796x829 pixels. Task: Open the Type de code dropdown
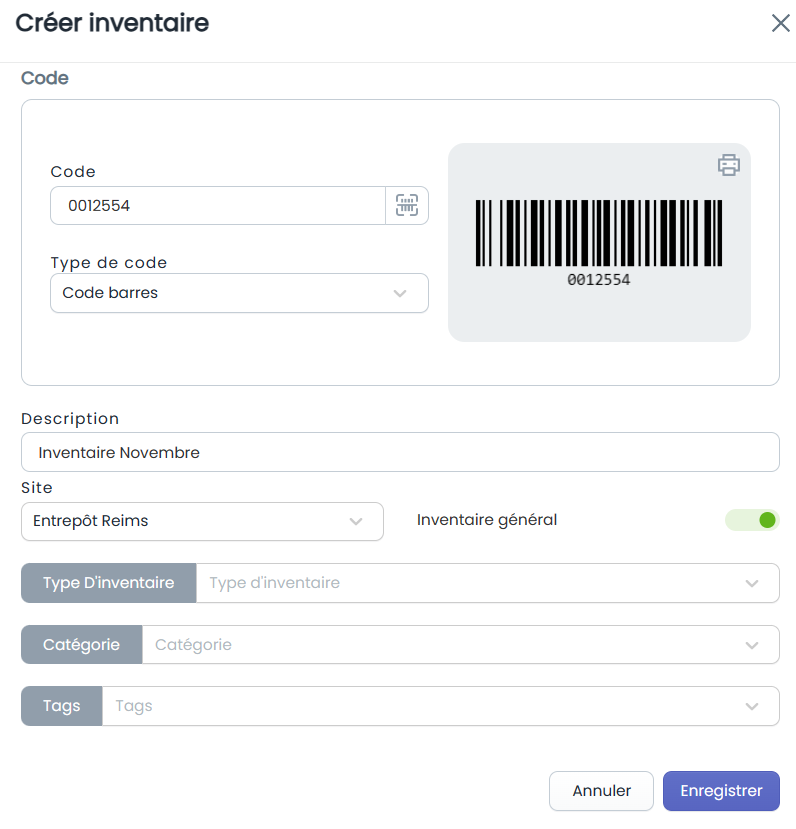(239, 293)
